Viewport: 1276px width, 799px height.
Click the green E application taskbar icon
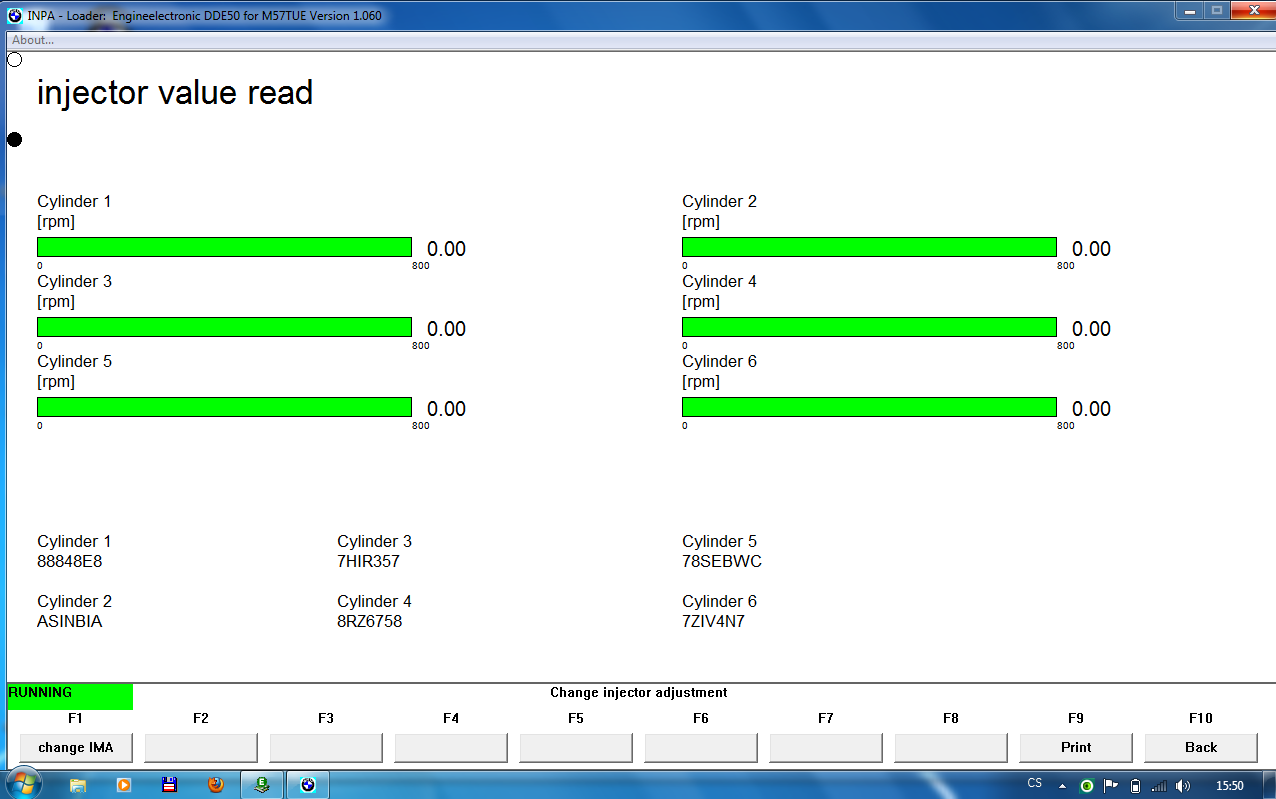[x=262, y=785]
